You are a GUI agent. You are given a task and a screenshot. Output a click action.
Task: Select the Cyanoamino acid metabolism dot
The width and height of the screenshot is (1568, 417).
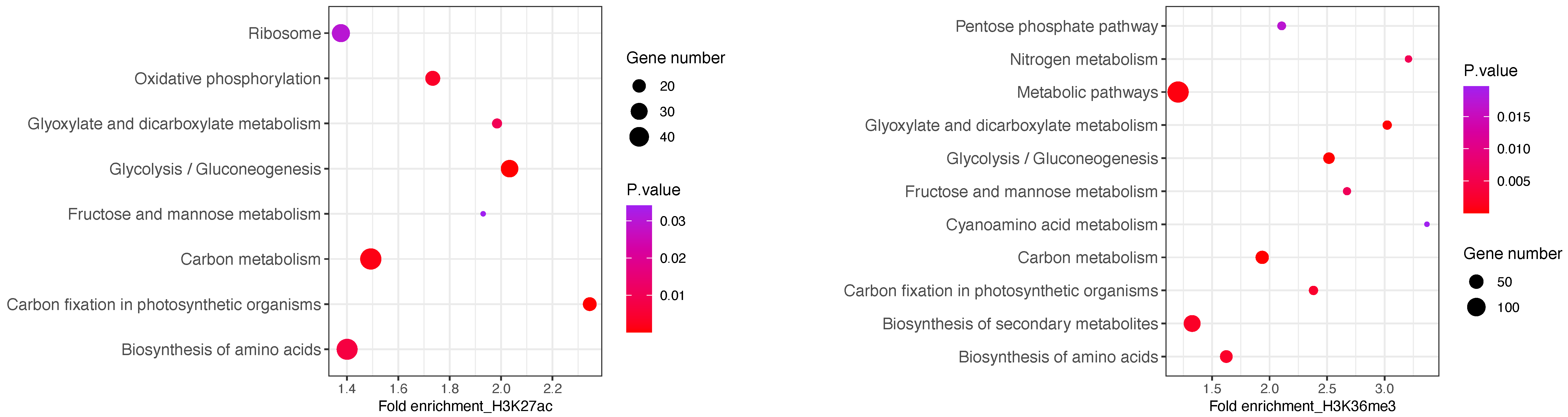(1427, 224)
